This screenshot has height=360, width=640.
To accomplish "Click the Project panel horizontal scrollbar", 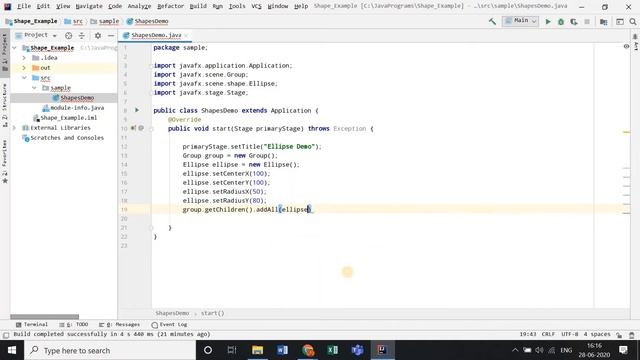I will [44, 317].
